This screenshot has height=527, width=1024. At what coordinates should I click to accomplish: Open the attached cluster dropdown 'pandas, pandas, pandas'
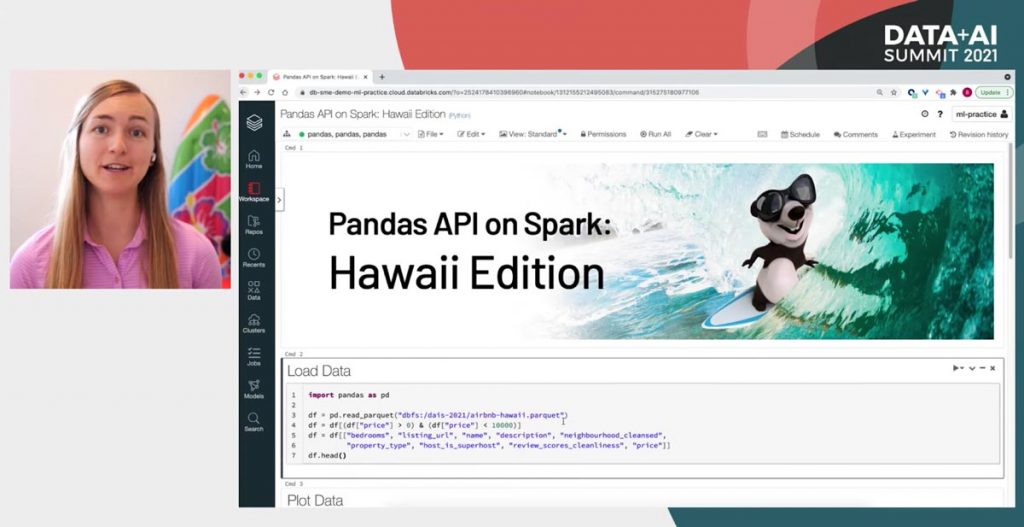(x=354, y=134)
